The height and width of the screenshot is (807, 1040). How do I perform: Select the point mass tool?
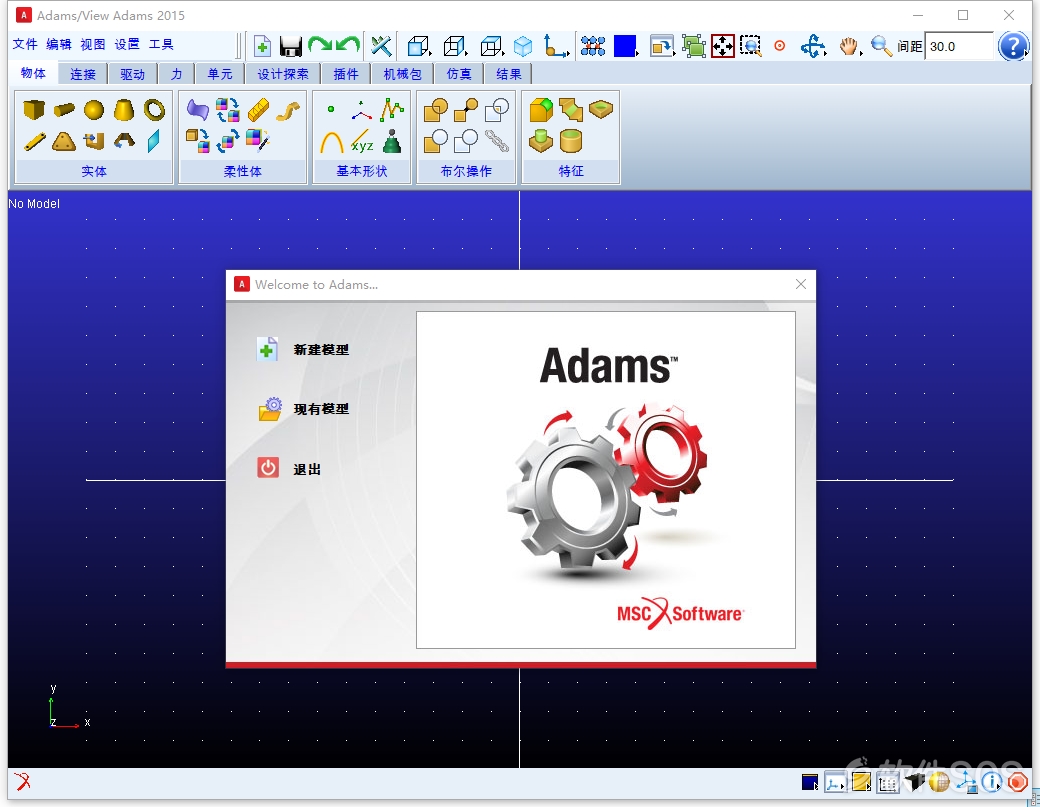[x=392, y=141]
